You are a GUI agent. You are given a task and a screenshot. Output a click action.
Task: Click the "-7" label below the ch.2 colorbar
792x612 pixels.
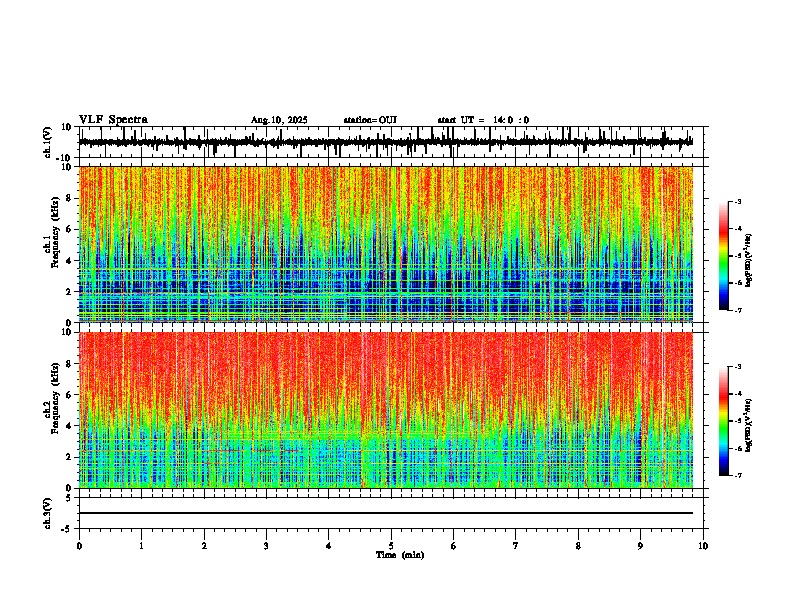[x=738, y=475]
